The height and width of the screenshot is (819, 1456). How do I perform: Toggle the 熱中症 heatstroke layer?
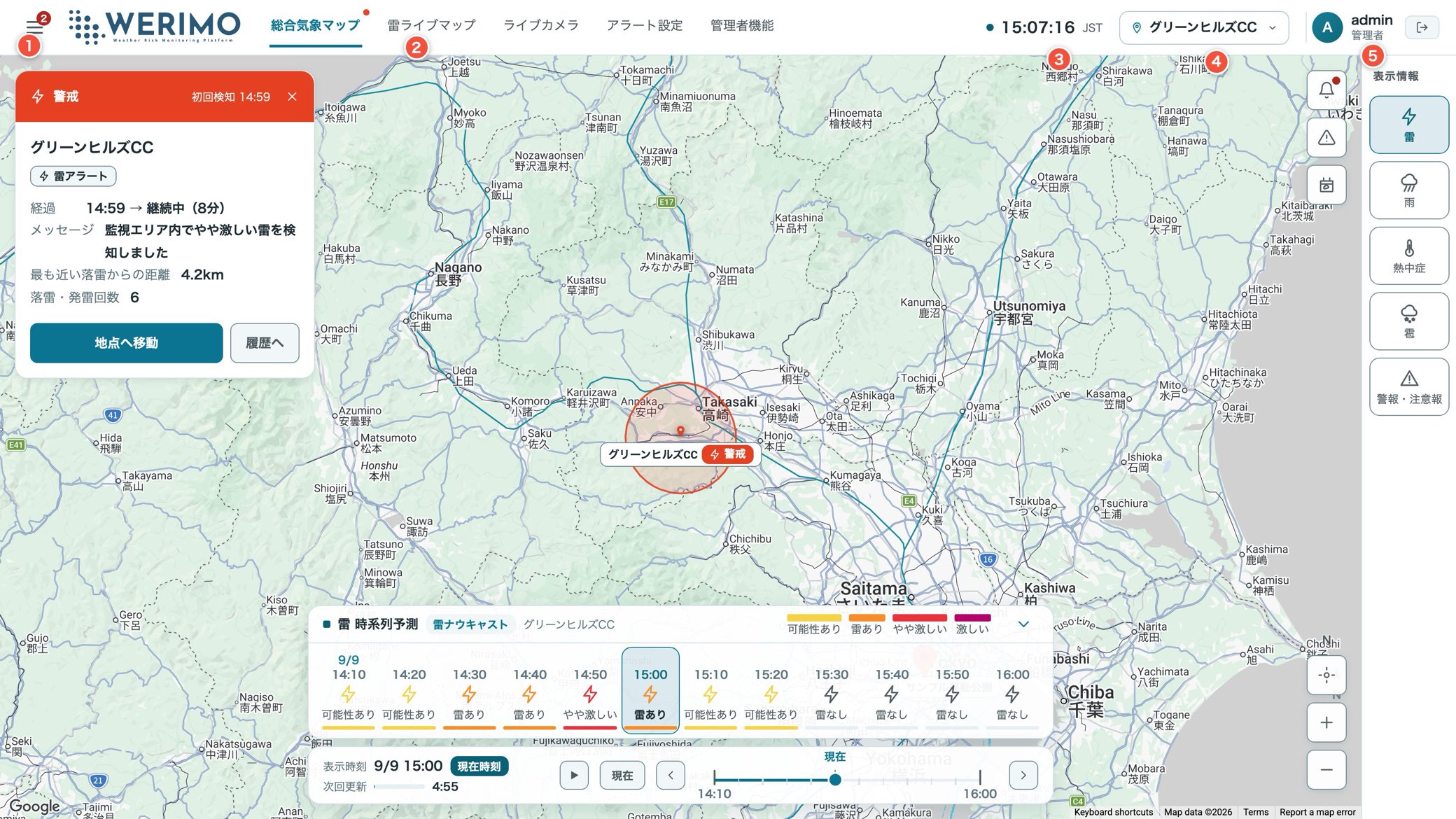pyautogui.click(x=1409, y=255)
